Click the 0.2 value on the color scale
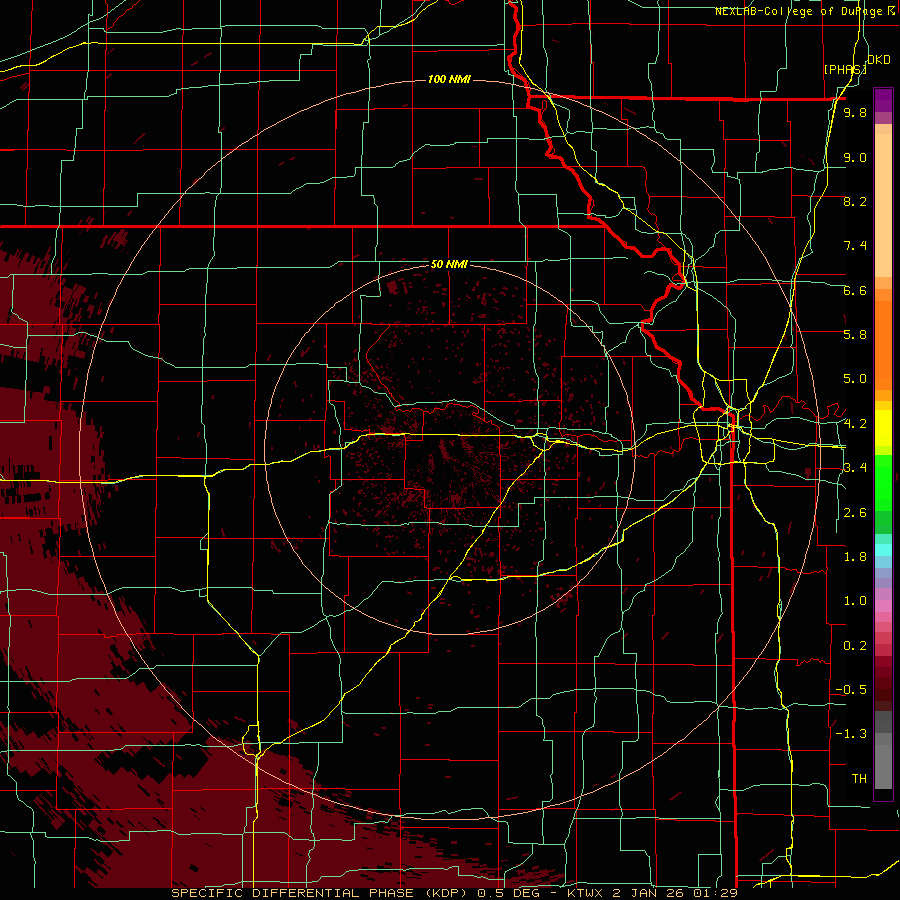This screenshot has height=900, width=900. tap(855, 646)
